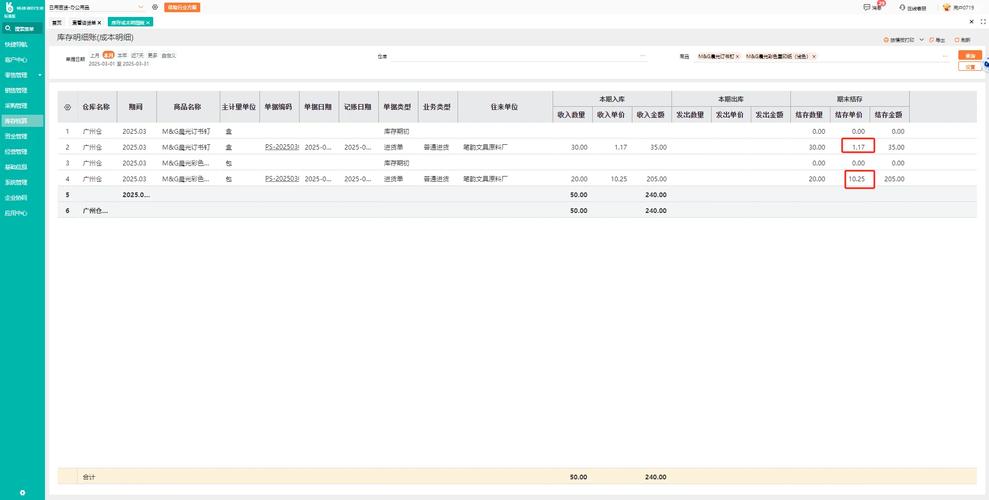Open 客户中心 in the sidebar

16,60
